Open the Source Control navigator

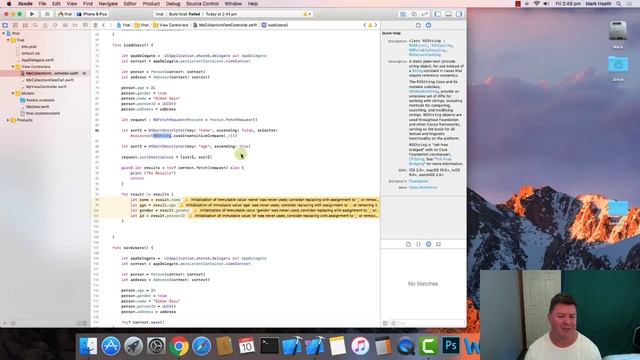(x=15, y=25)
